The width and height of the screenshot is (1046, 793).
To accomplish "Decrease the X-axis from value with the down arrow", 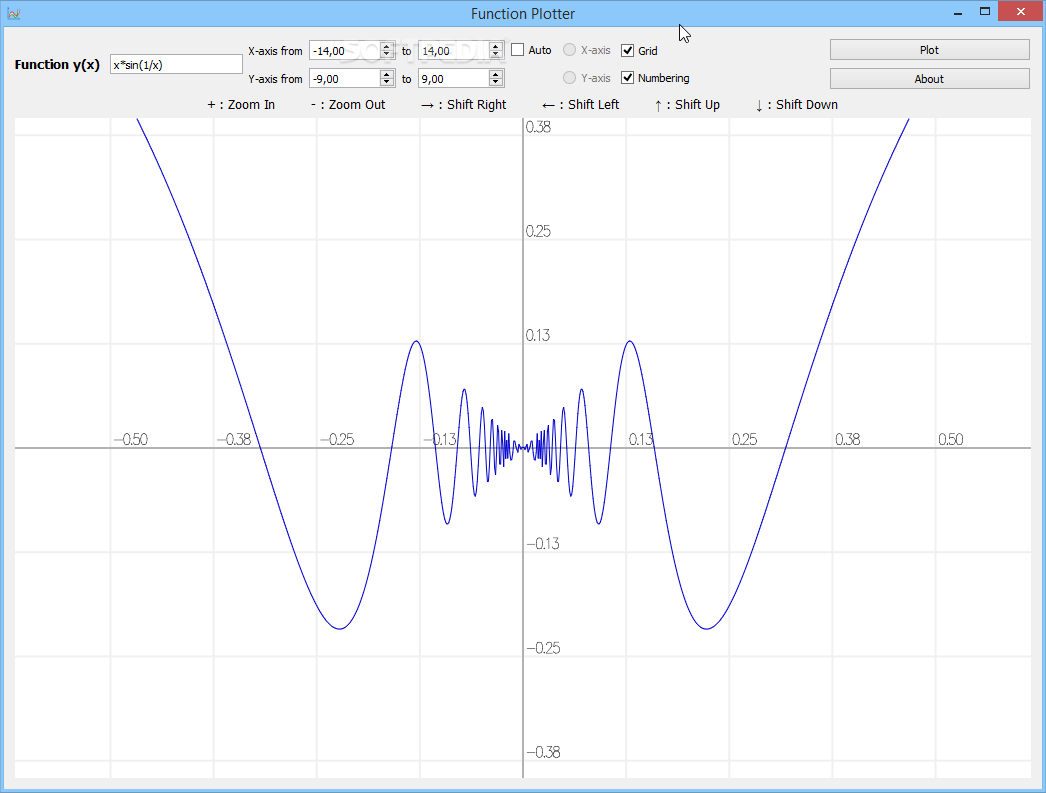I will 387,55.
